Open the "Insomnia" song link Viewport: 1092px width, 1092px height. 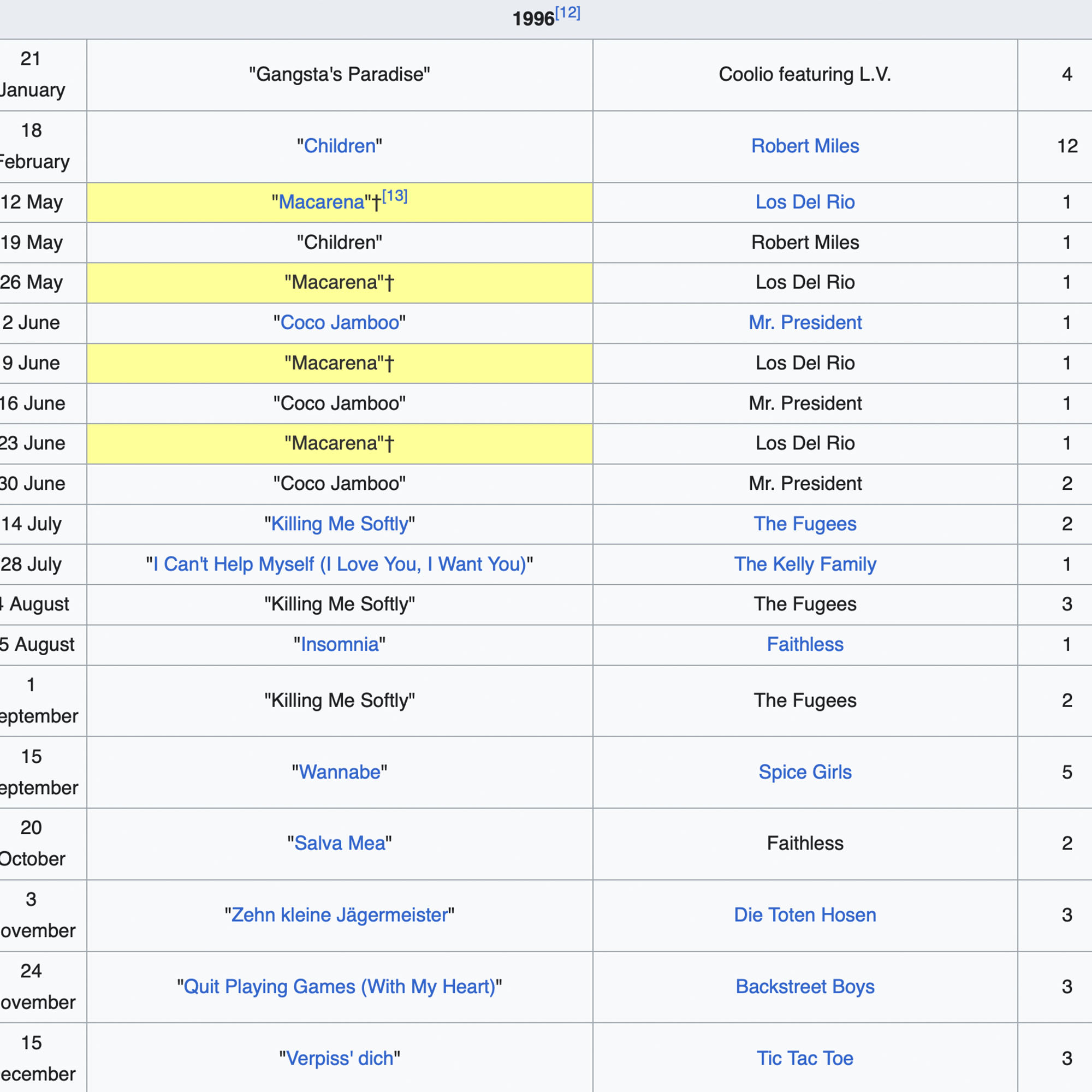340,644
